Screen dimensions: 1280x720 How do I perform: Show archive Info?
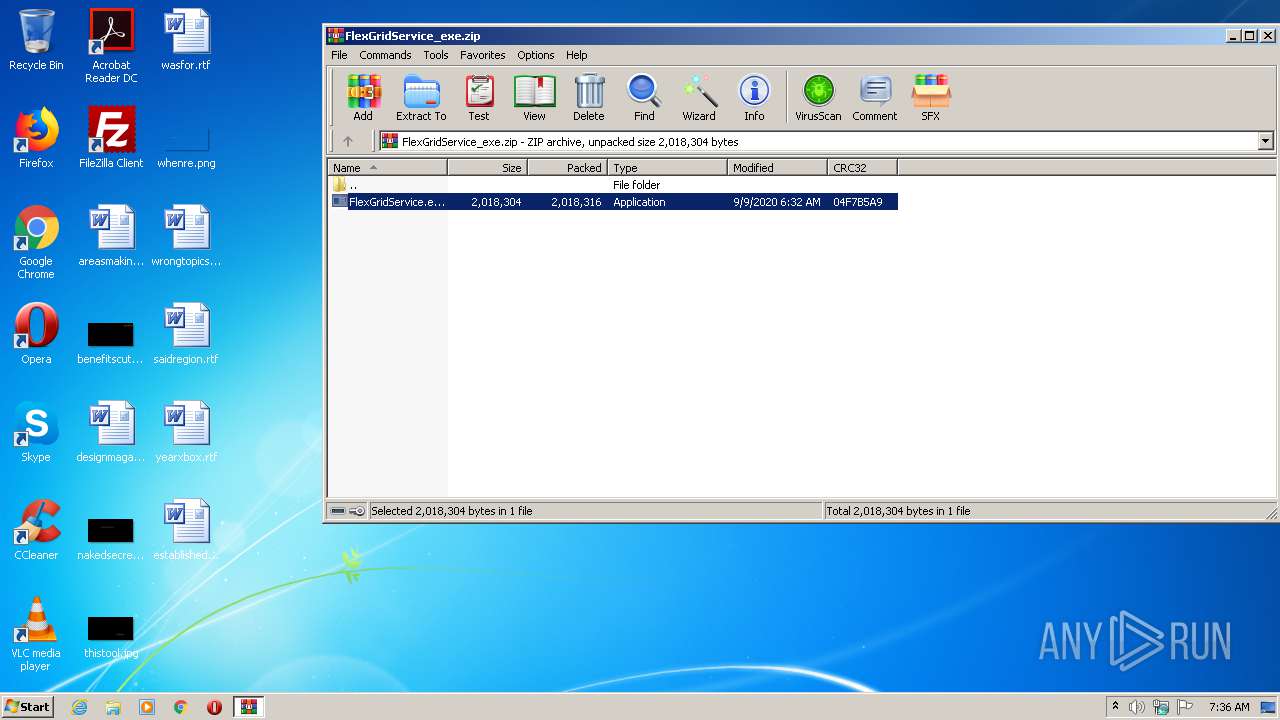[754, 98]
